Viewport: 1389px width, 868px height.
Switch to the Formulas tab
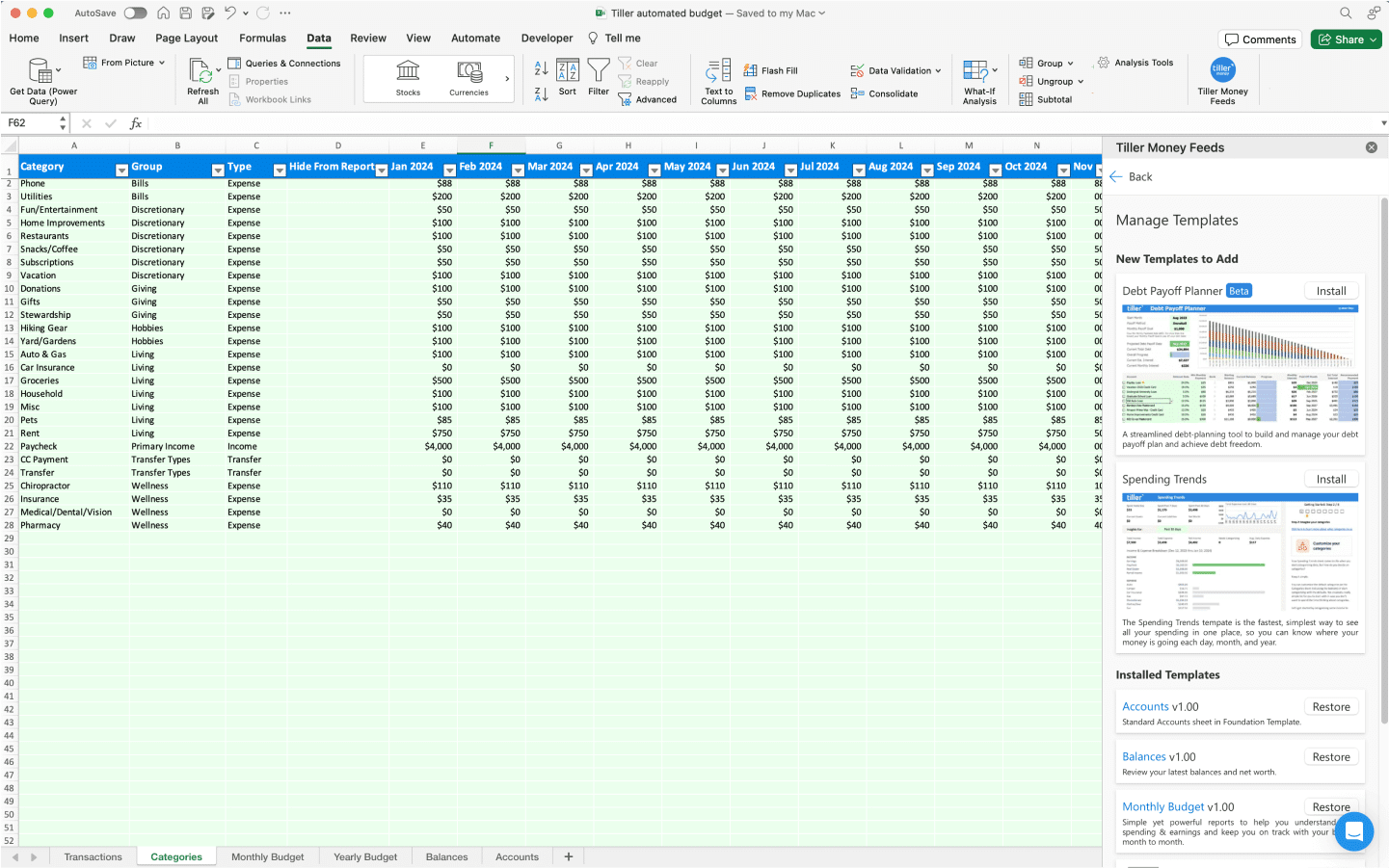[x=262, y=39]
